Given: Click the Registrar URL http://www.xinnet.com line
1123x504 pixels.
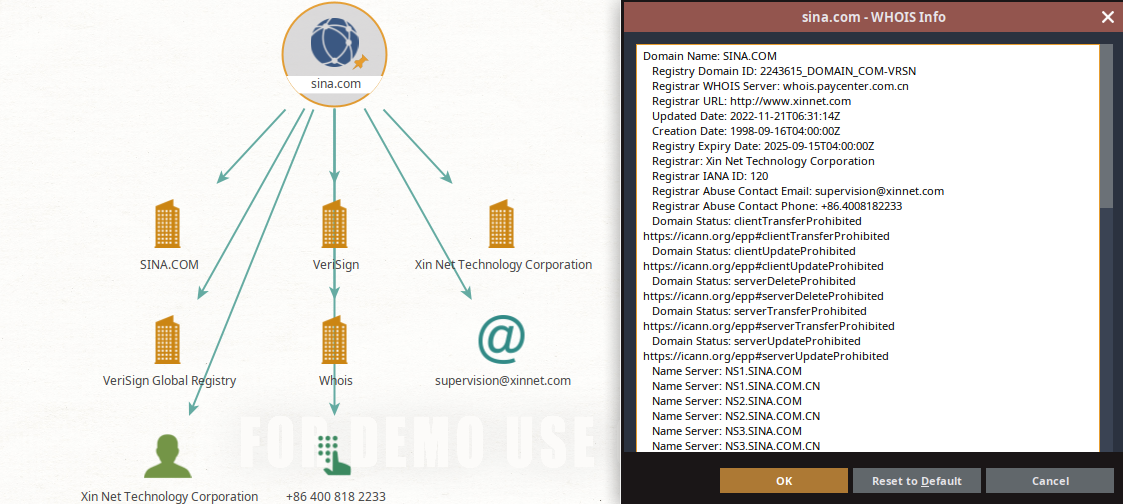Looking at the screenshot, I should point(751,101).
